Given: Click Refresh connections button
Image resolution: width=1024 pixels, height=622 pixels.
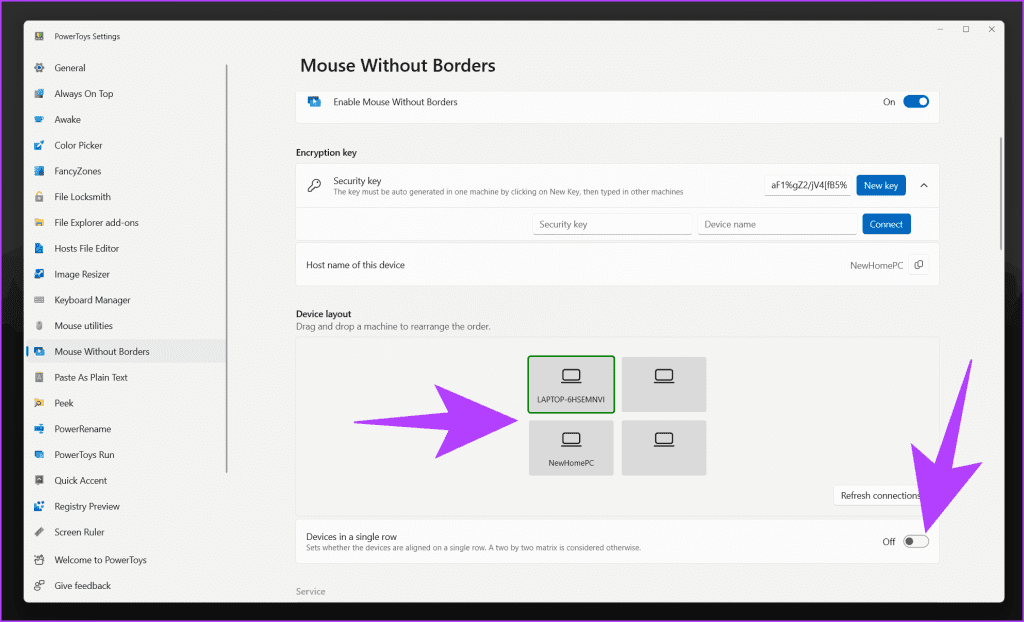Looking at the screenshot, I should pos(880,495).
